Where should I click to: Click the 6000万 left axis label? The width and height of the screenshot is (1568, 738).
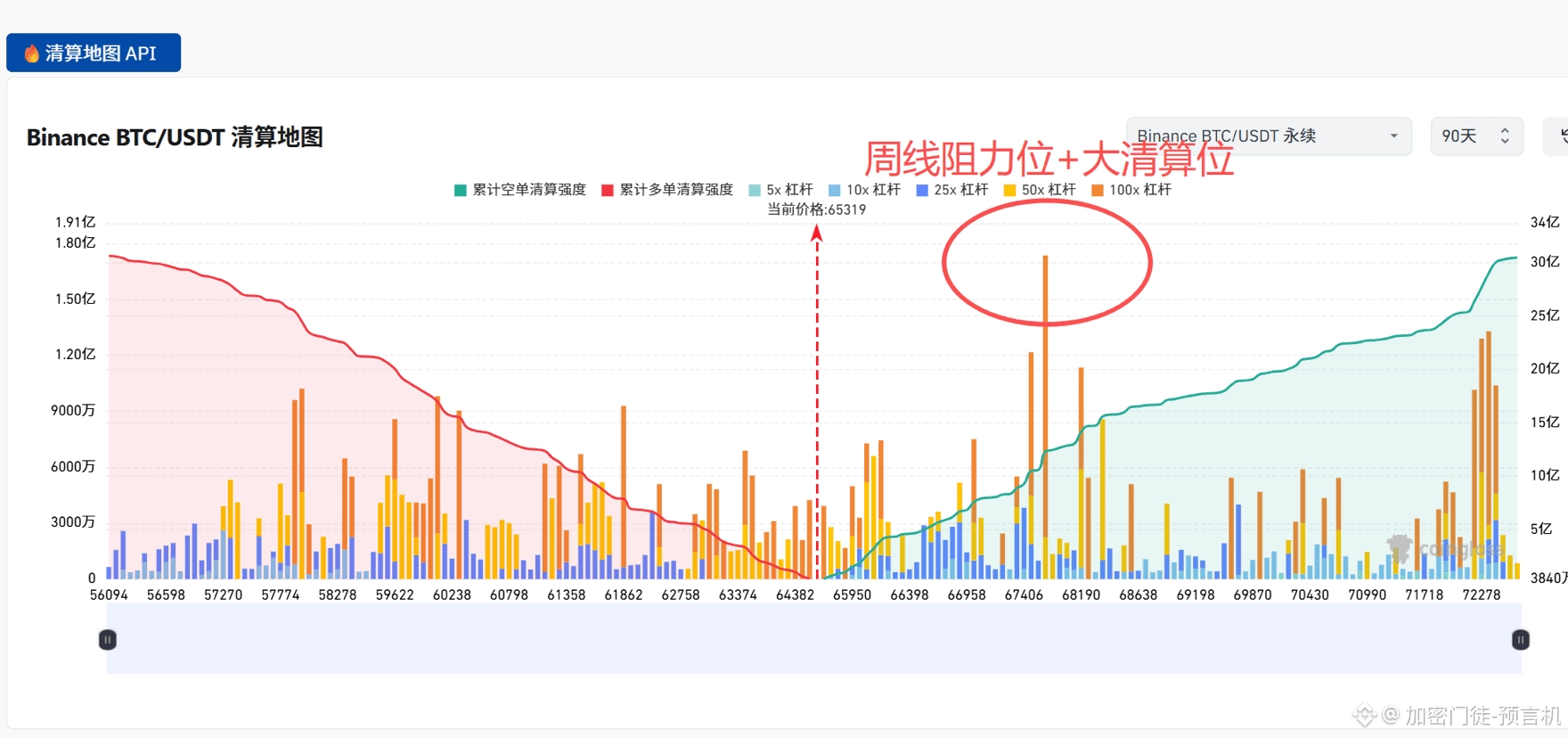[x=73, y=466]
